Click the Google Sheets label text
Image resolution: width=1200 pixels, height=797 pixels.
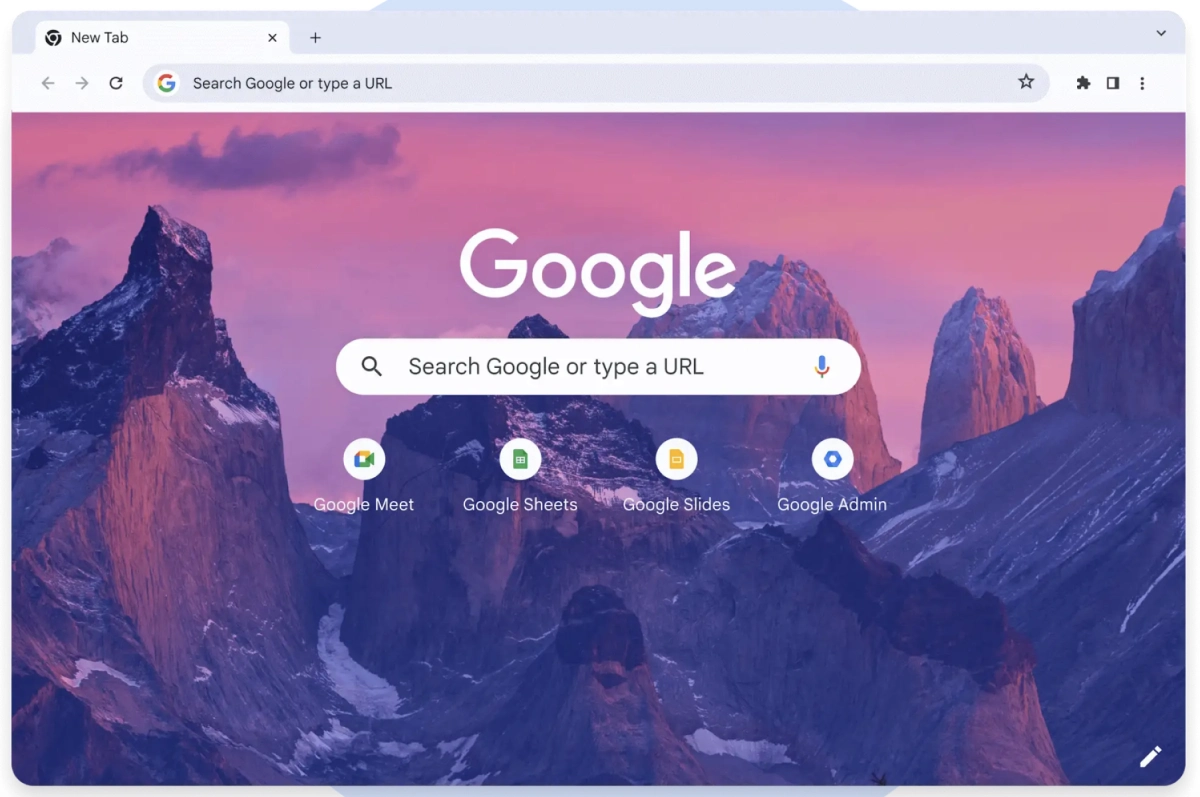520,505
